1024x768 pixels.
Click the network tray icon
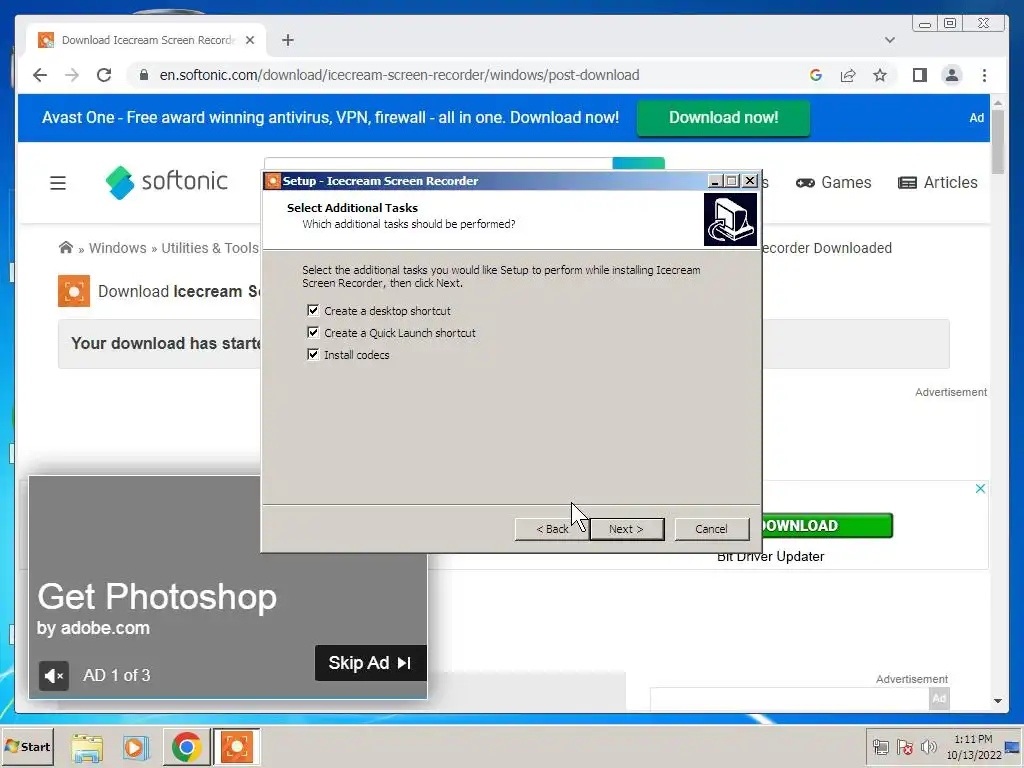point(881,747)
